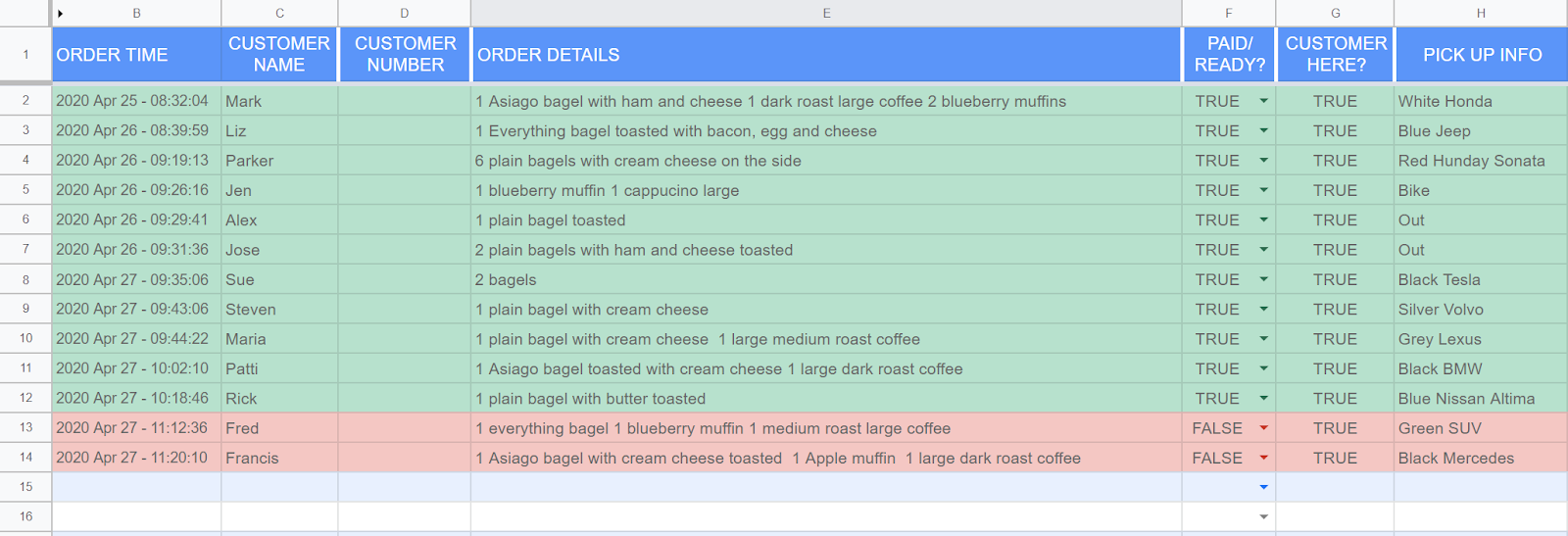
Task: Open Paid/Ready dropdown for Mark's order
Action: coord(1263,101)
